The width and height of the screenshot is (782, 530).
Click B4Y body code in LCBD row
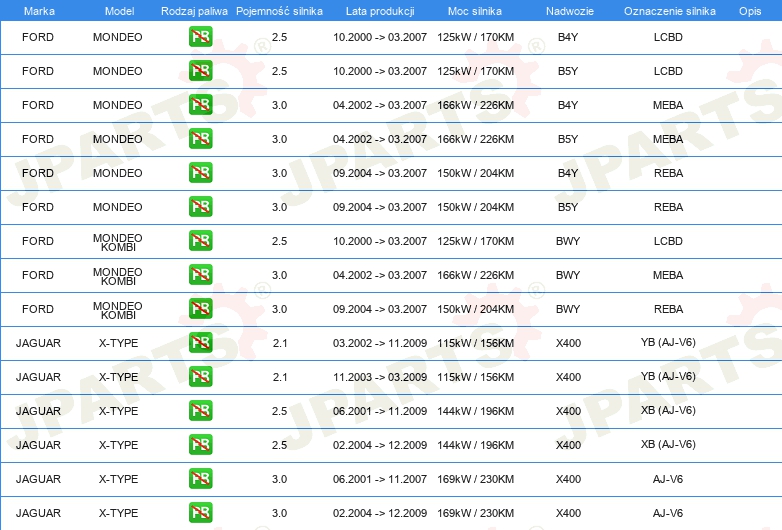[x=568, y=37]
